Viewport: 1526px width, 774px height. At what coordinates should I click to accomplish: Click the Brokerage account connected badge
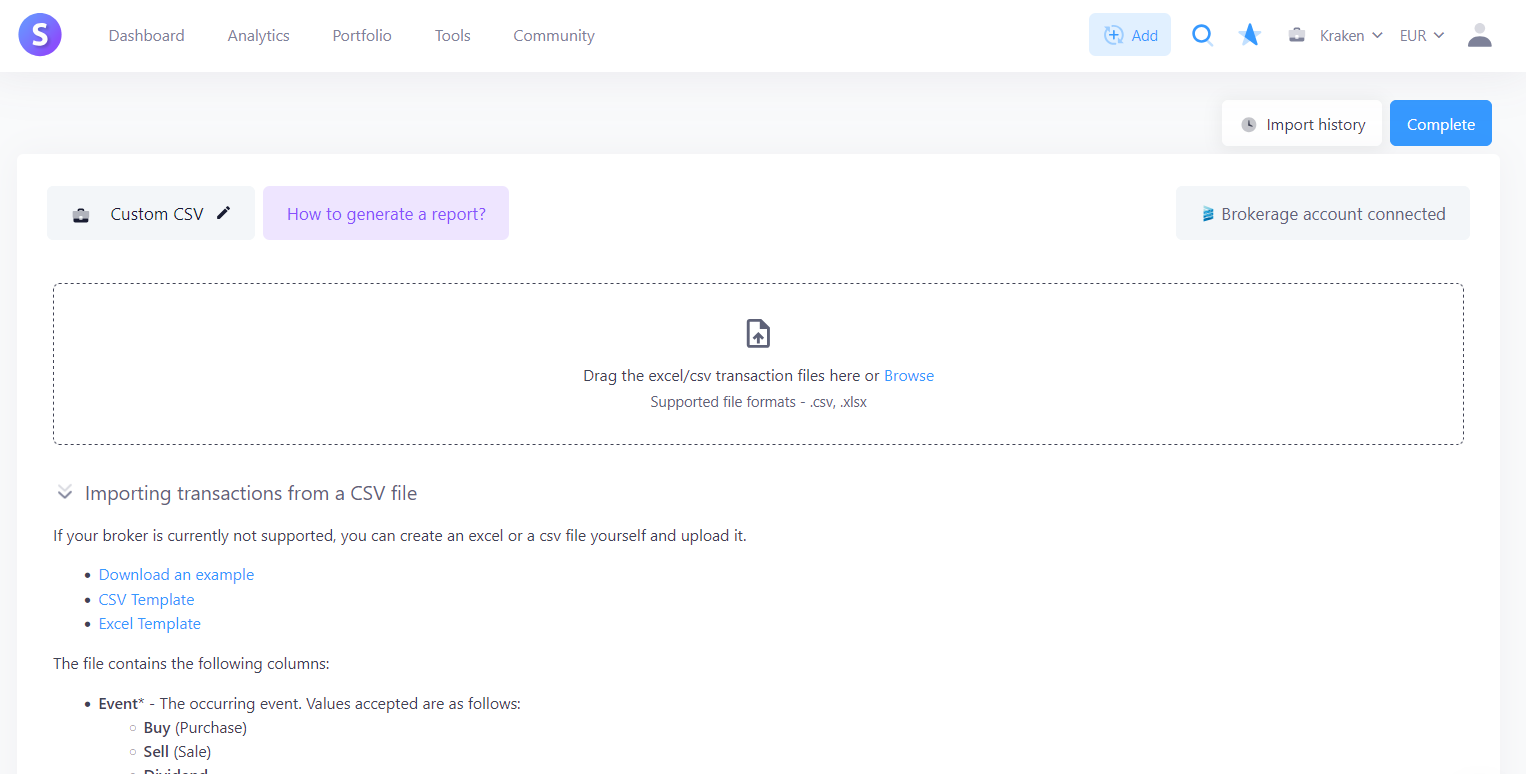[x=1322, y=214]
